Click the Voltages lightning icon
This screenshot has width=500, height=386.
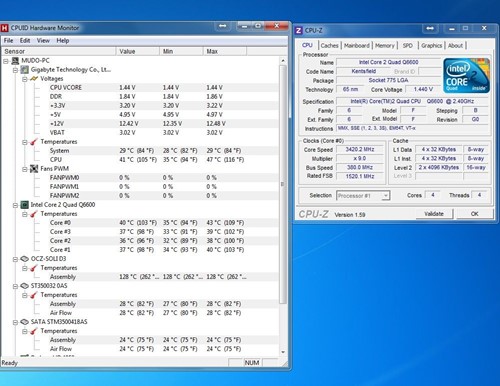tap(34, 79)
